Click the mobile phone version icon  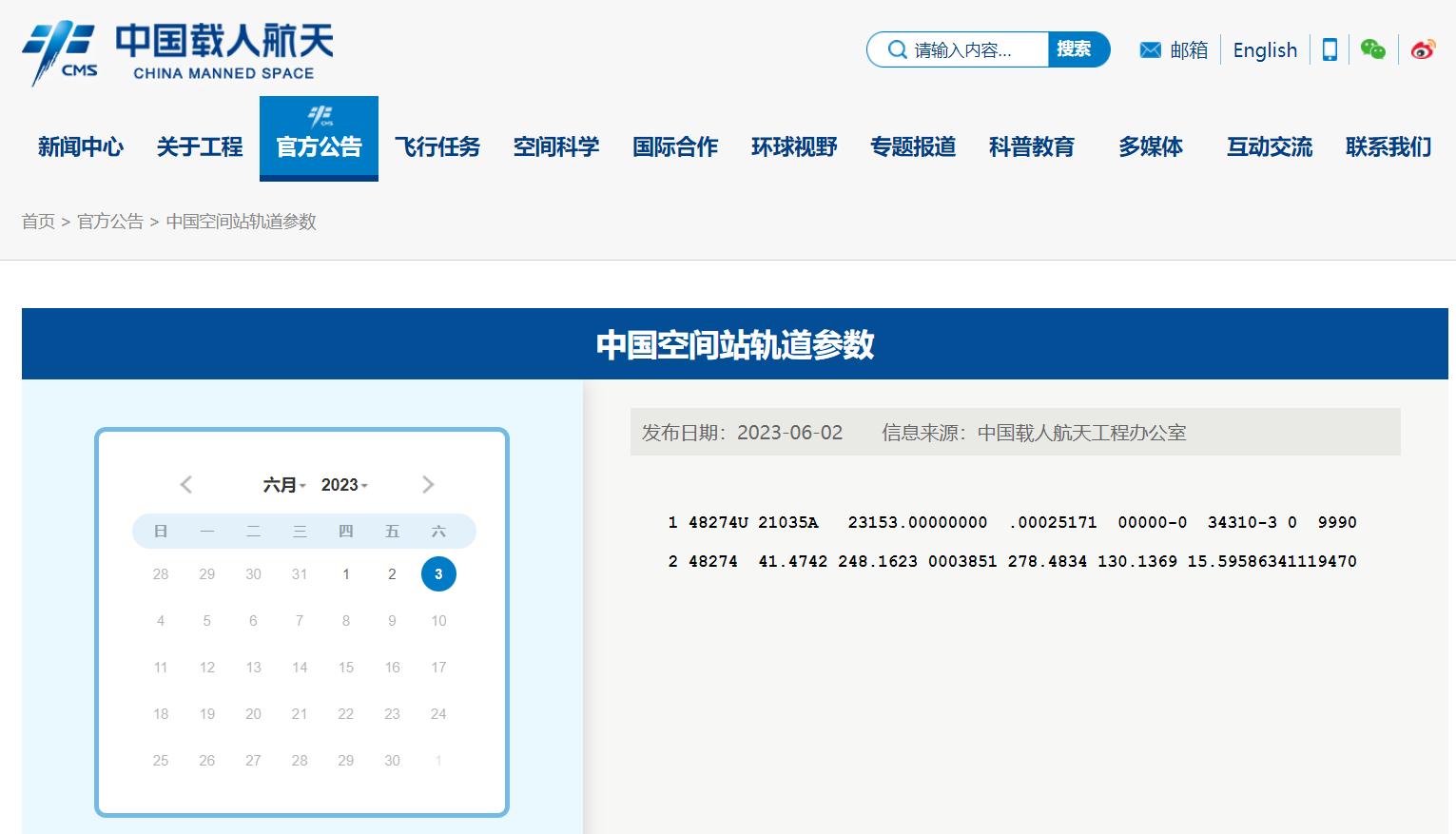(x=1329, y=48)
